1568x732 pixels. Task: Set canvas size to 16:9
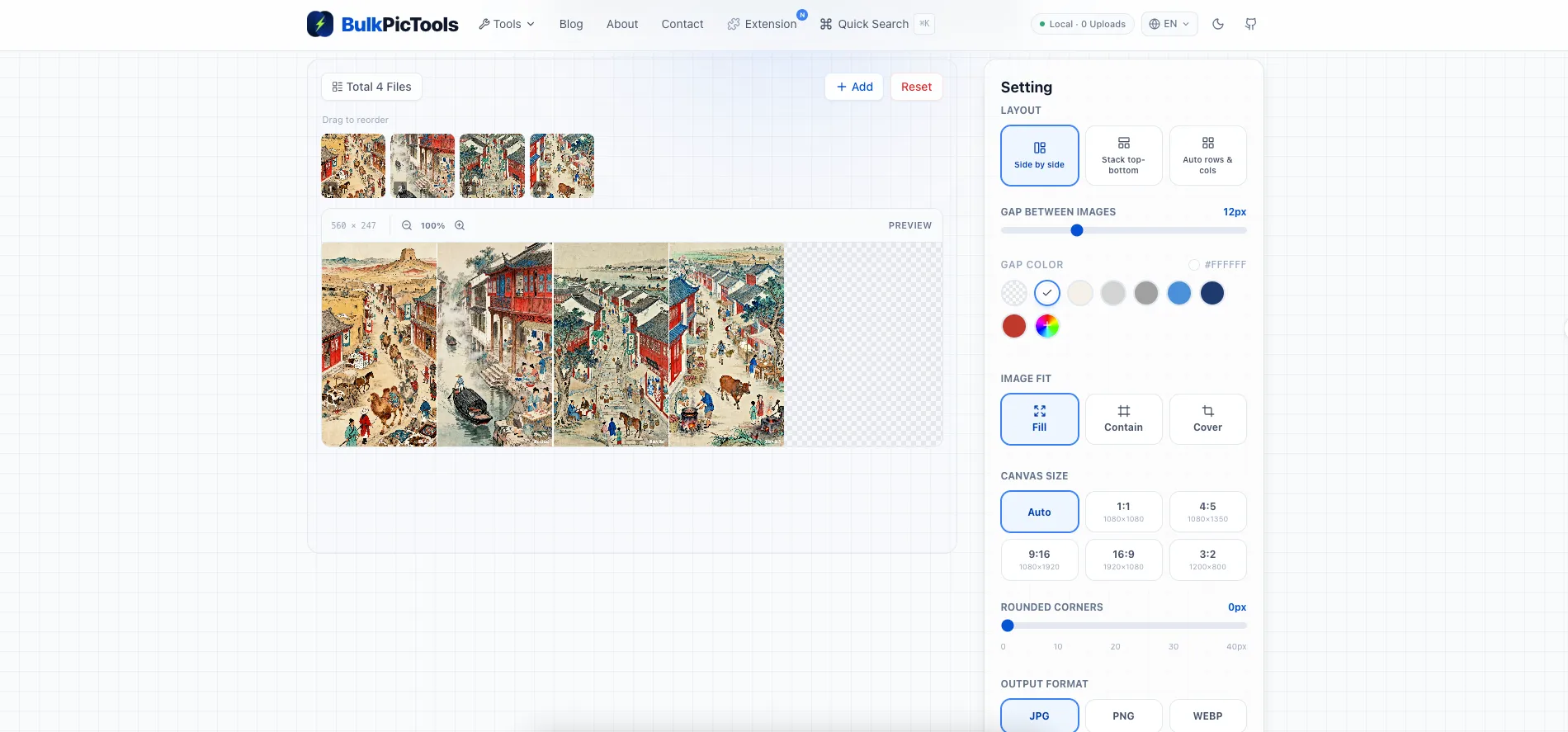[x=1124, y=560]
